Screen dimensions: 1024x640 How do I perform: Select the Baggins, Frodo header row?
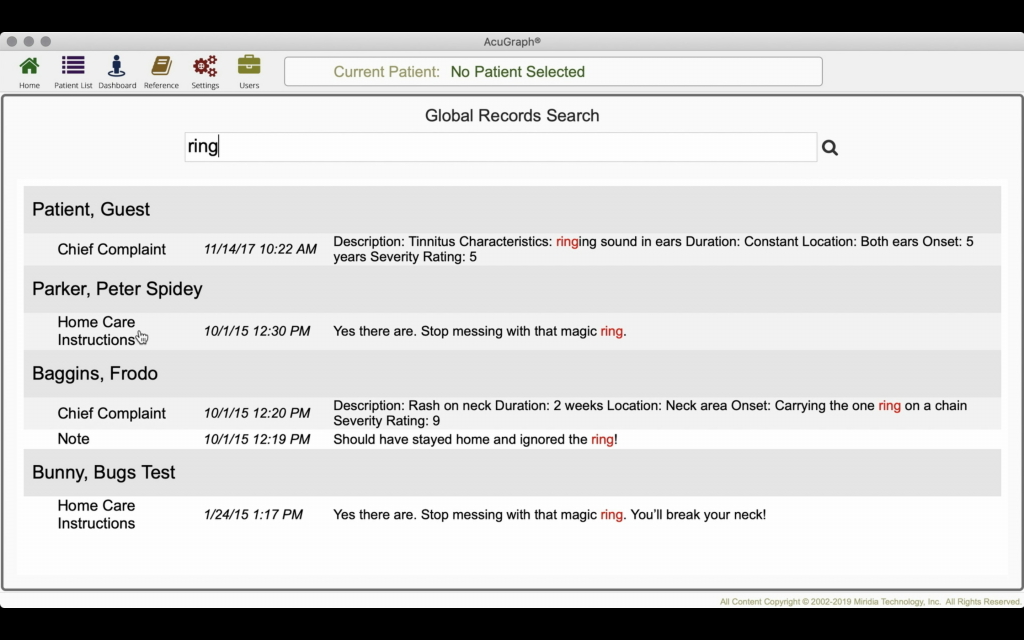(x=512, y=374)
